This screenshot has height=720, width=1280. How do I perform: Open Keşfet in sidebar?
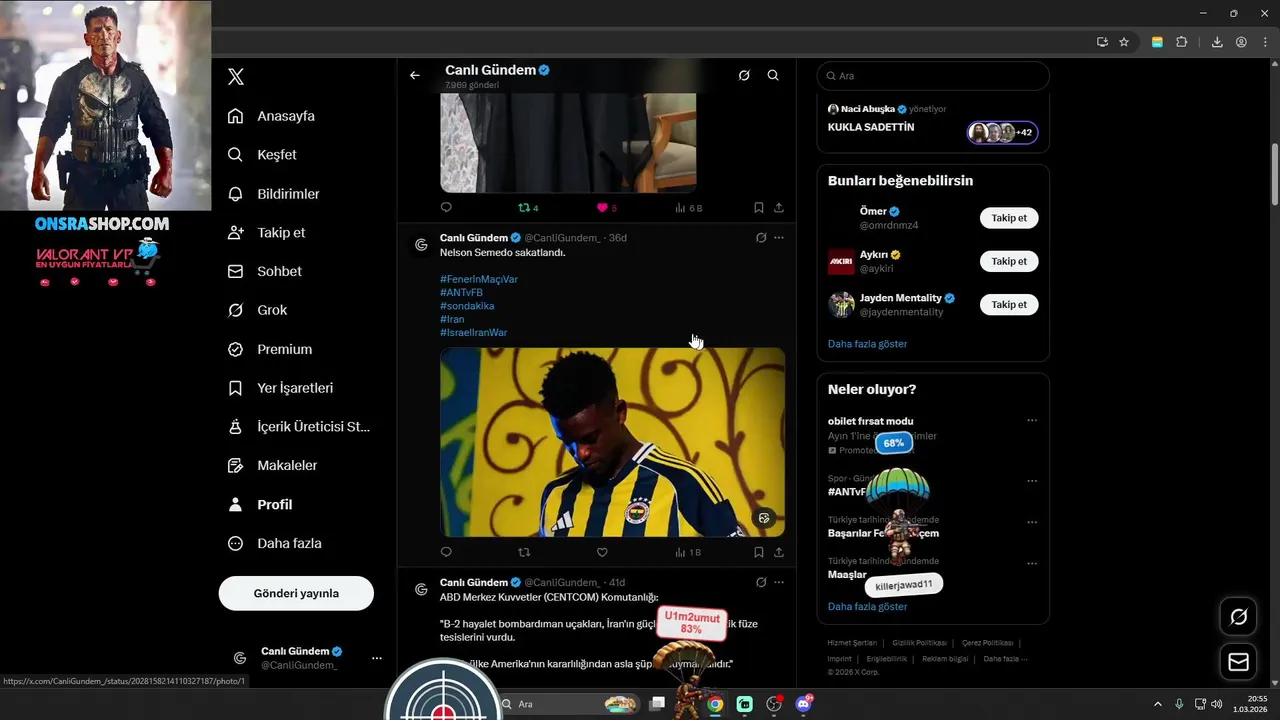pos(263,155)
